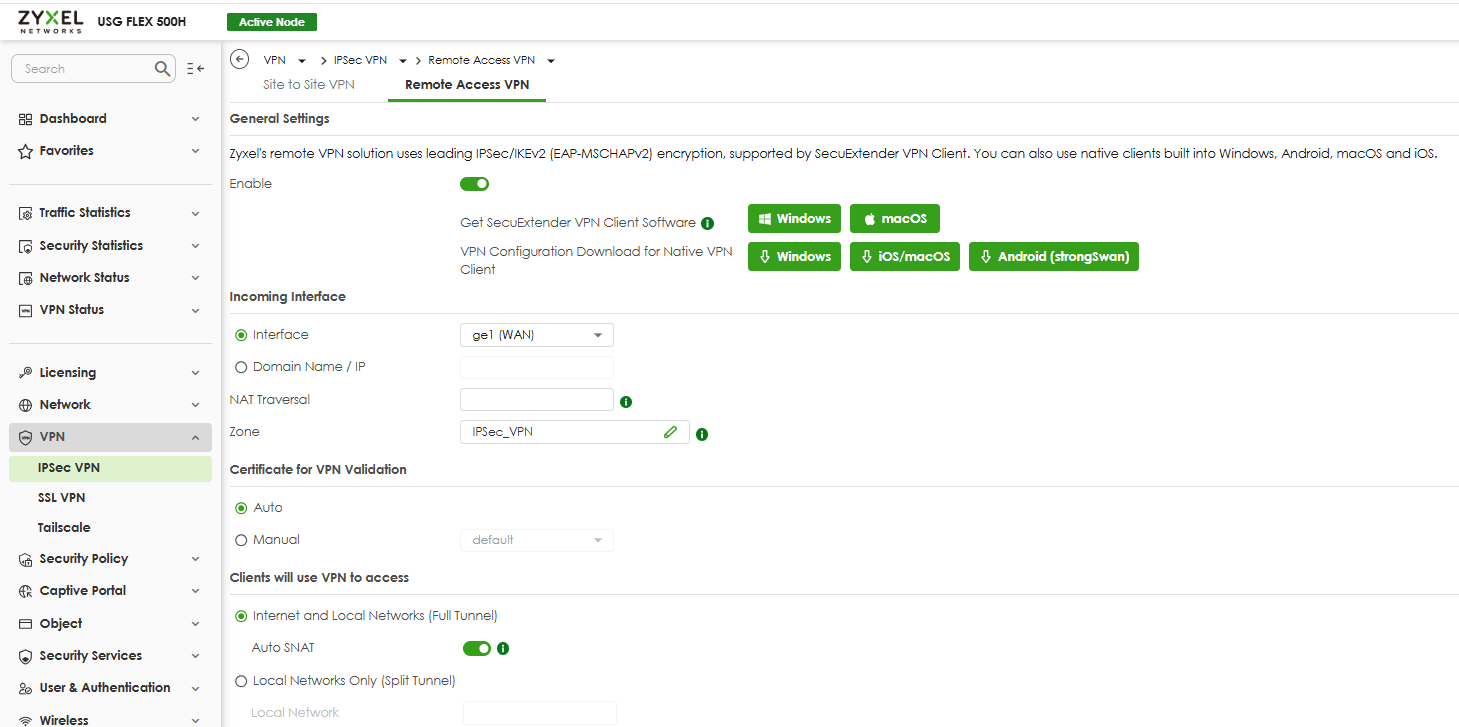Click the info icon next to Zone field
The width and height of the screenshot is (1459, 727).
click(x=702, y=434)
